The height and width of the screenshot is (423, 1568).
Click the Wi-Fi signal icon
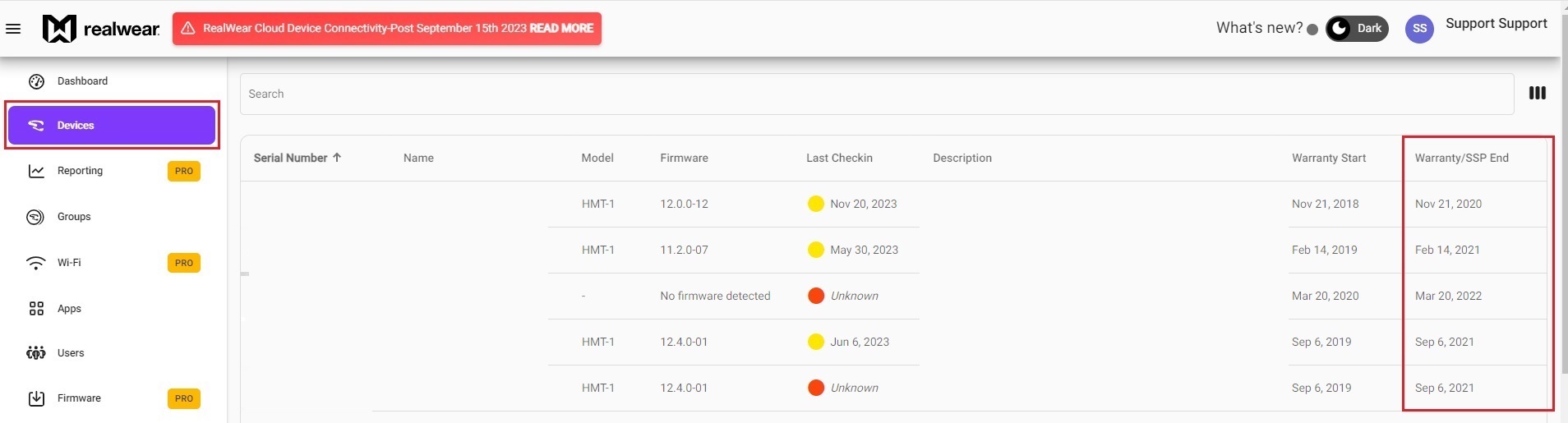pos(36,263)
